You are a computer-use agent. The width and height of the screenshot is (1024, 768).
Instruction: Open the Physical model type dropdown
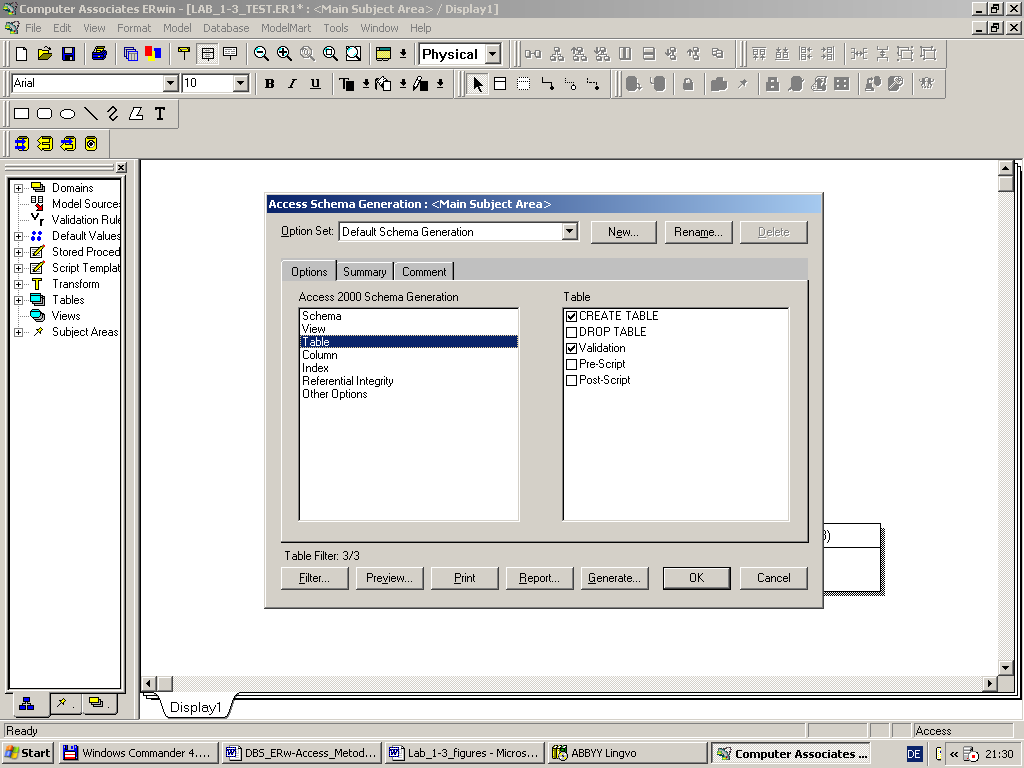tap(494, 54)
